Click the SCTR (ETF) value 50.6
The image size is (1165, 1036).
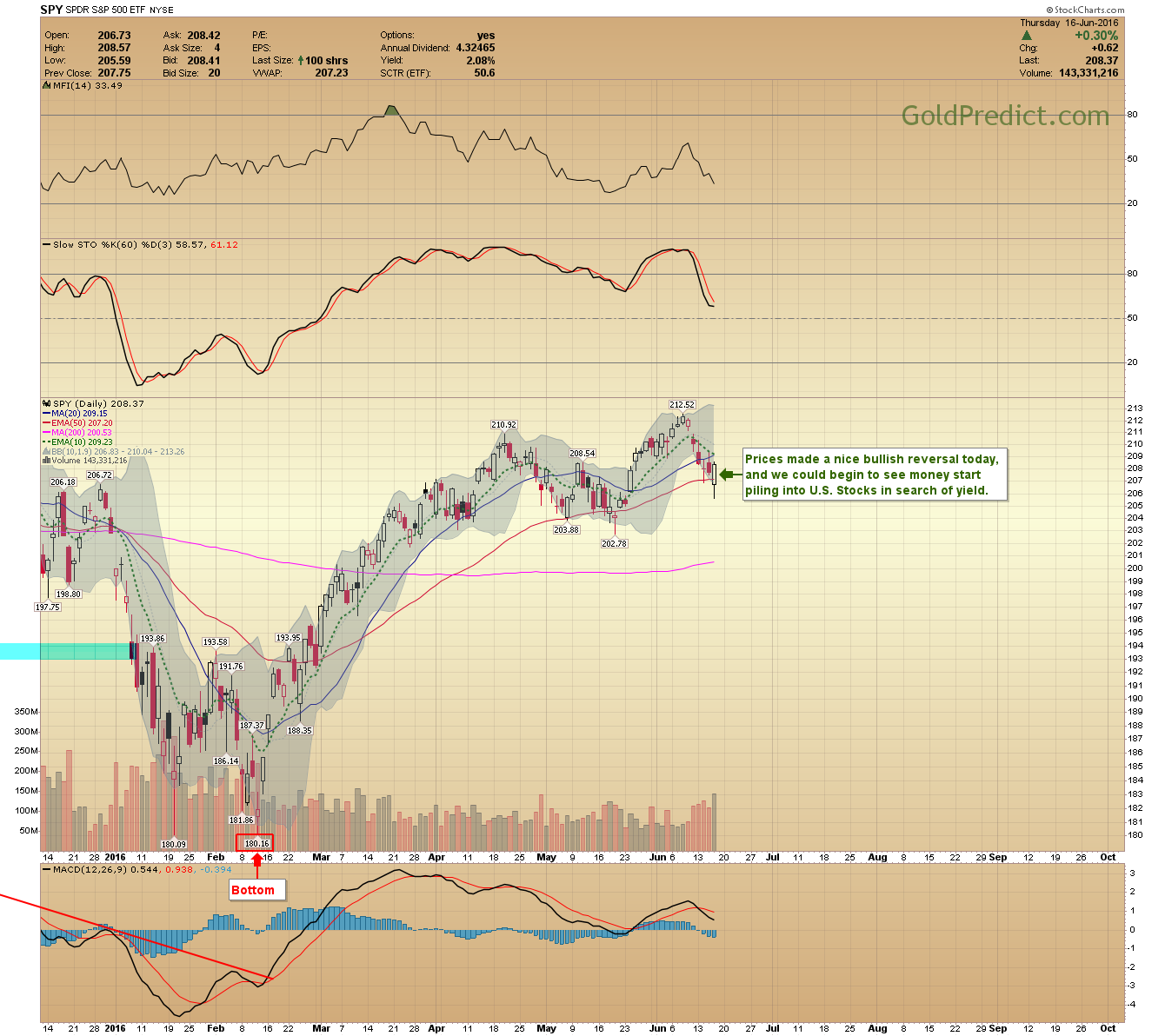[484, 73]
